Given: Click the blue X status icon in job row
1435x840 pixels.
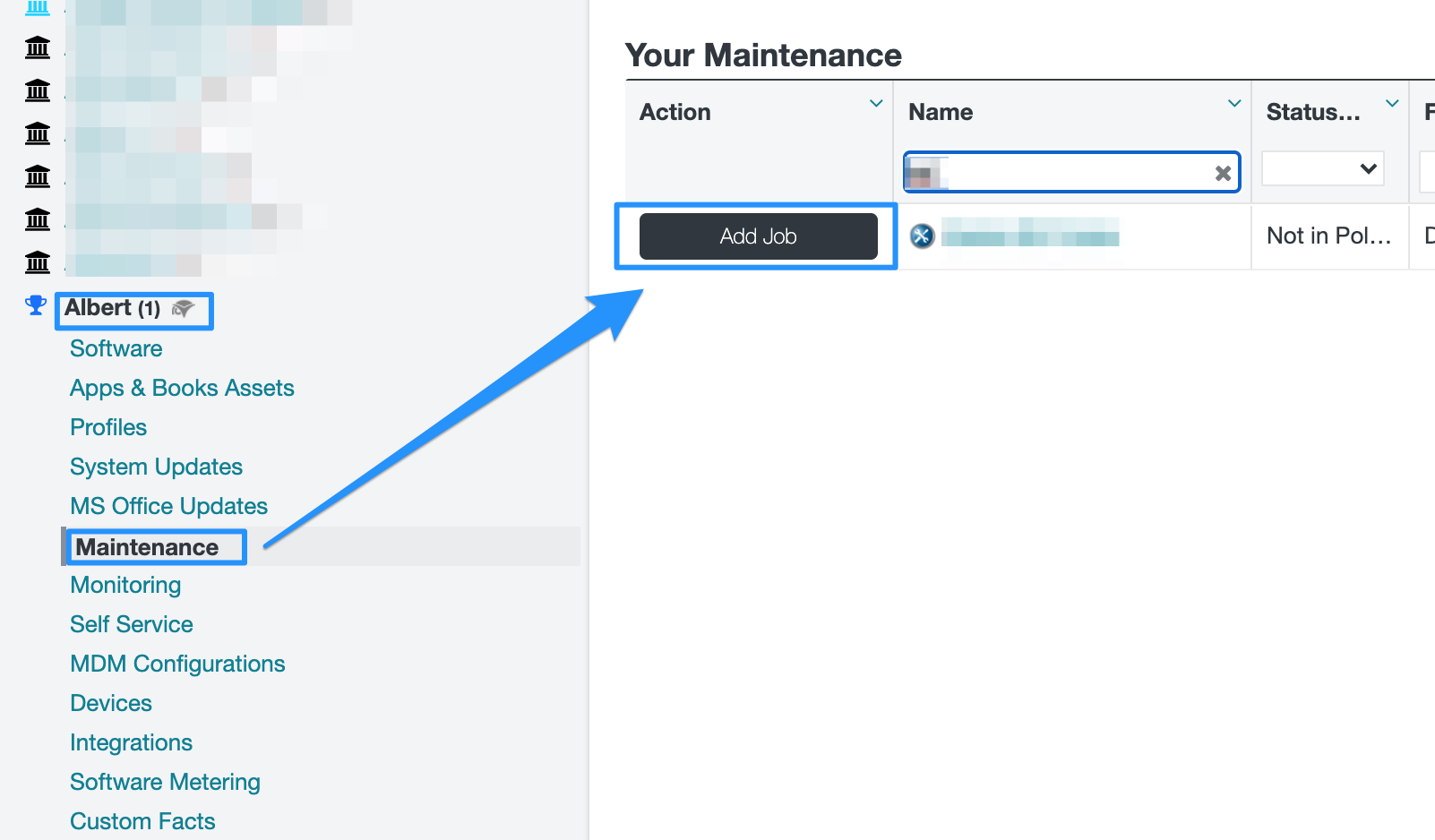Looking at the screenshot, I should point(922,236).
